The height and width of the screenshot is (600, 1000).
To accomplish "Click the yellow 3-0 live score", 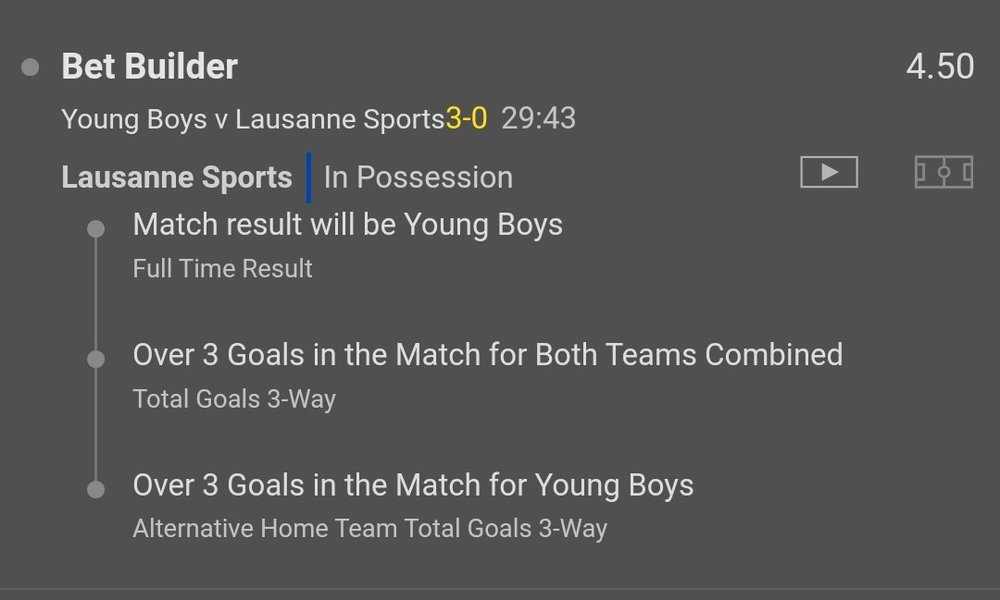I will pyautogui.click(x=466, y=119).
